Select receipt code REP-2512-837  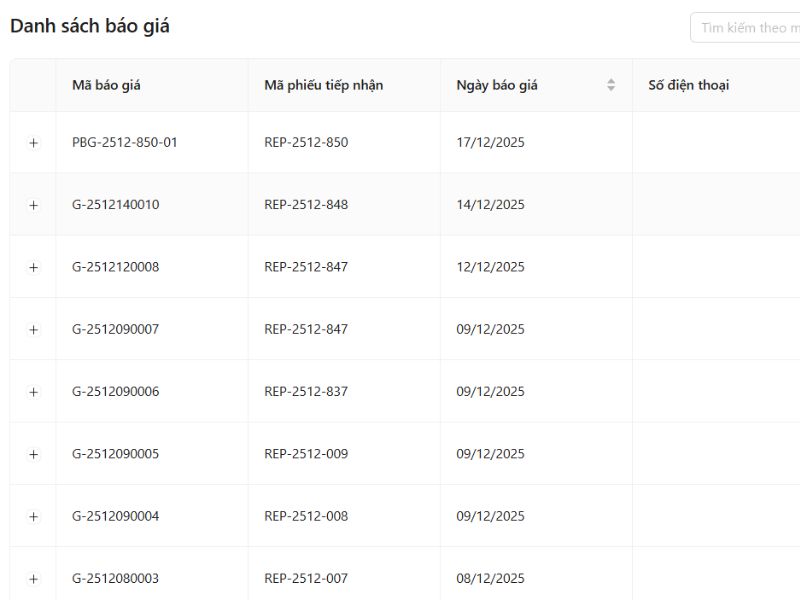tap(306, 392)
